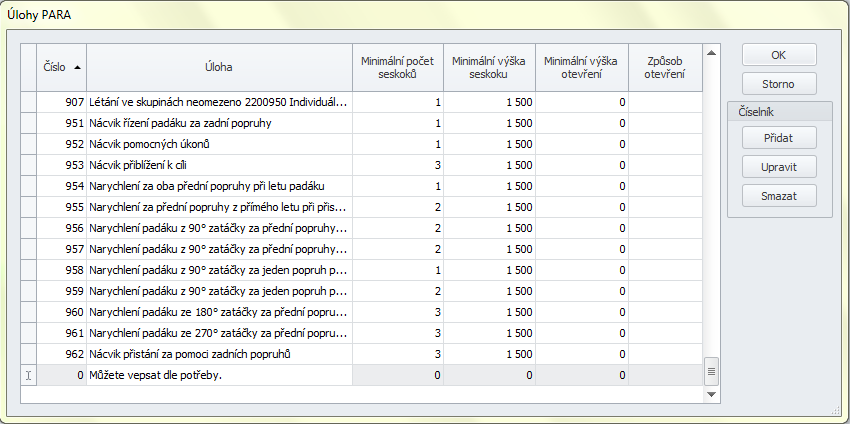
Task: Click the Minimální počet seskoků header
Action: [x=397, y=67]
